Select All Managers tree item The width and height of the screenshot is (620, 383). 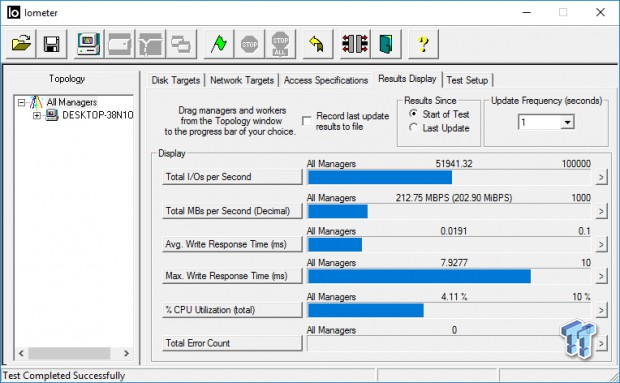point(72,102)
